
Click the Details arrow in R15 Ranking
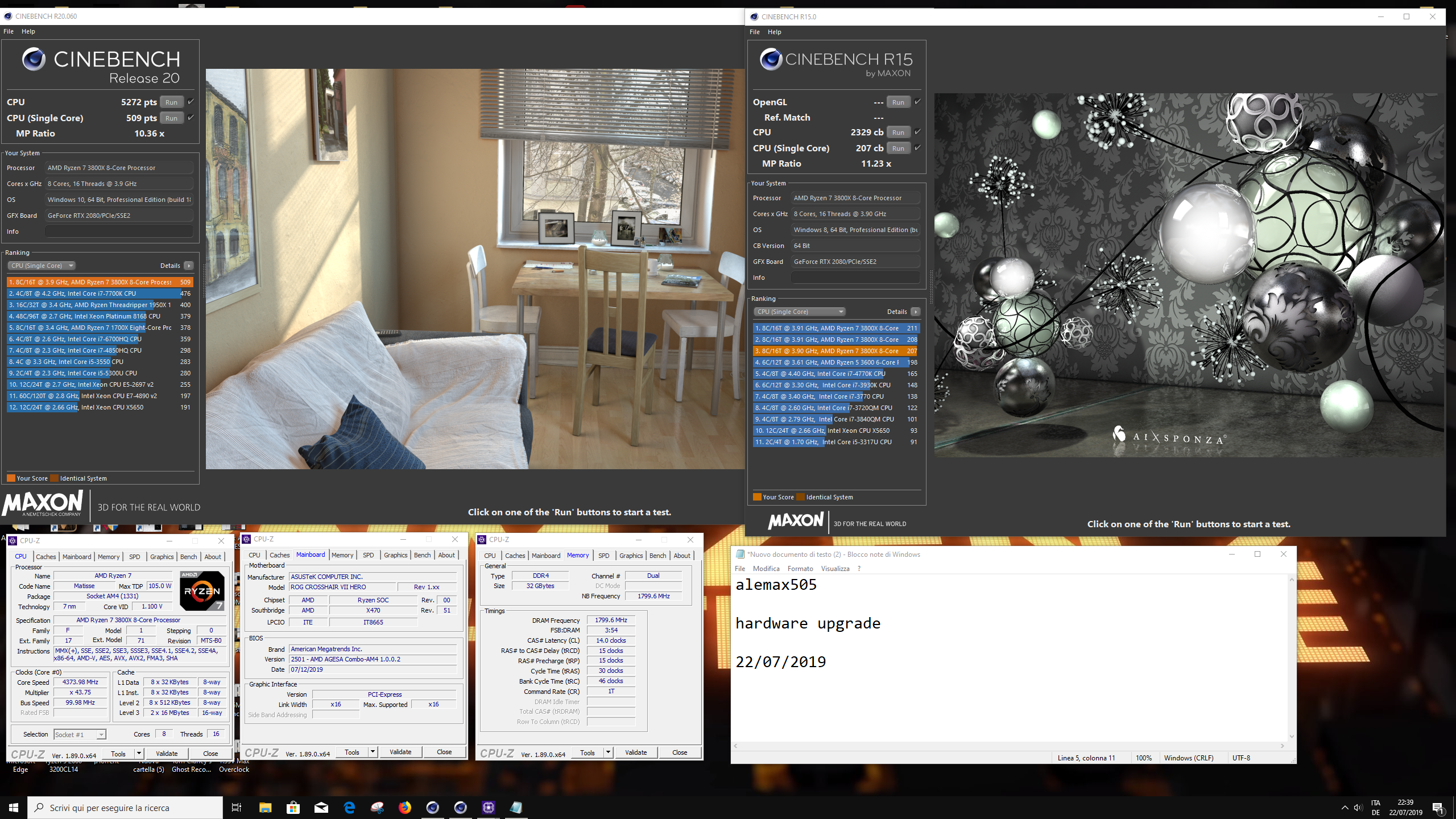click(x=915, y=312)
